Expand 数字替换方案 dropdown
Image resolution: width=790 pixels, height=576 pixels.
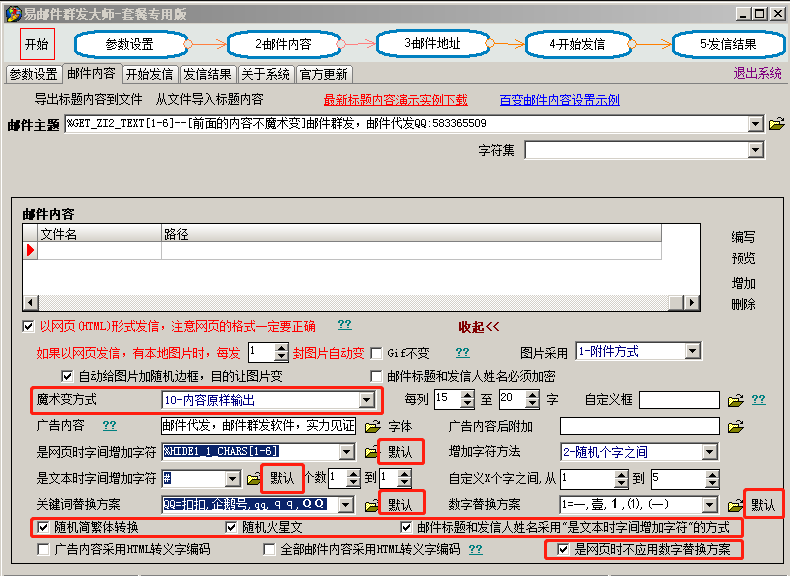pyautogui.click(x=709, y=504)
